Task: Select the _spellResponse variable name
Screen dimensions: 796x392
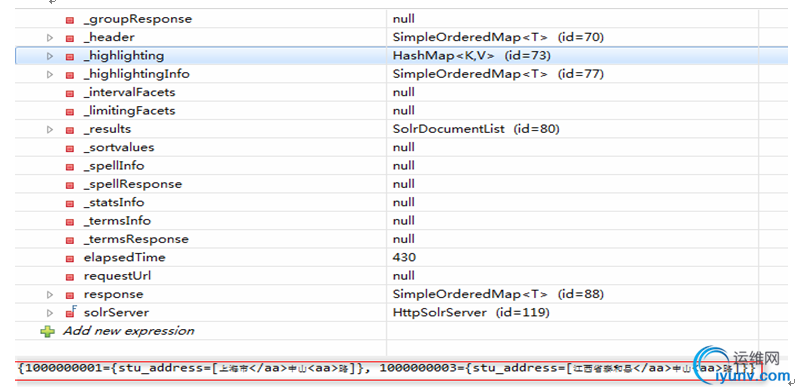Action: pyautogui.click(x=132, y=184)
